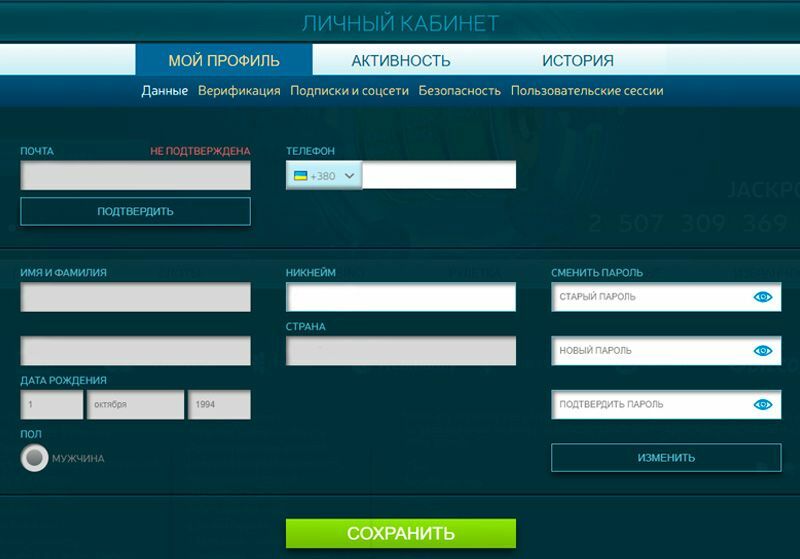800x559 pixels.
Task: Click the Ukraine flag icon in phone field
Action: tap(301, 176)
